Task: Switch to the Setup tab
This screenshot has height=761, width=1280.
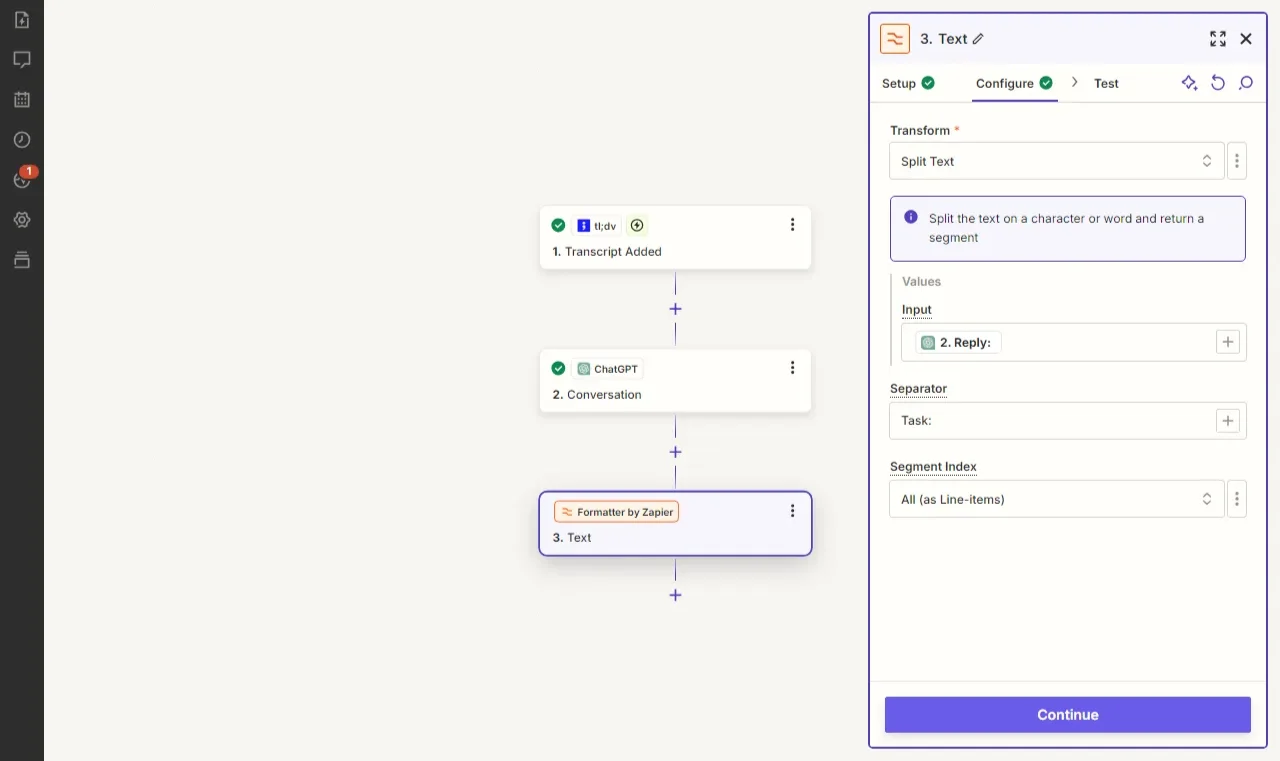Action: (x=908, y=83)
